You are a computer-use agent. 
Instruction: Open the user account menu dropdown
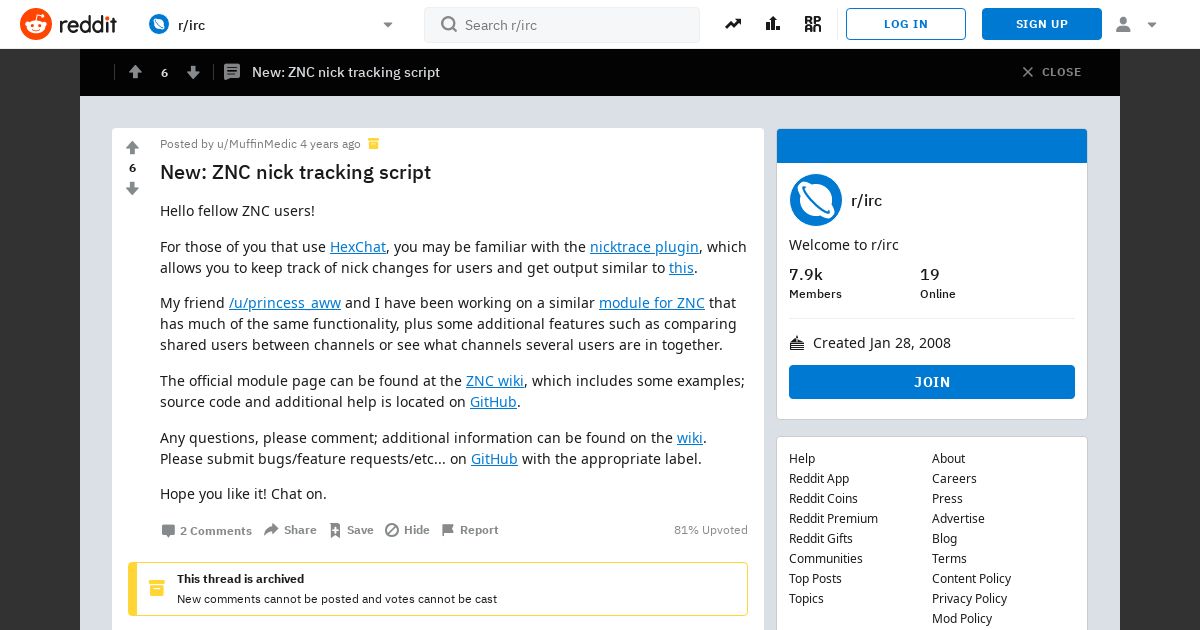1136,24
